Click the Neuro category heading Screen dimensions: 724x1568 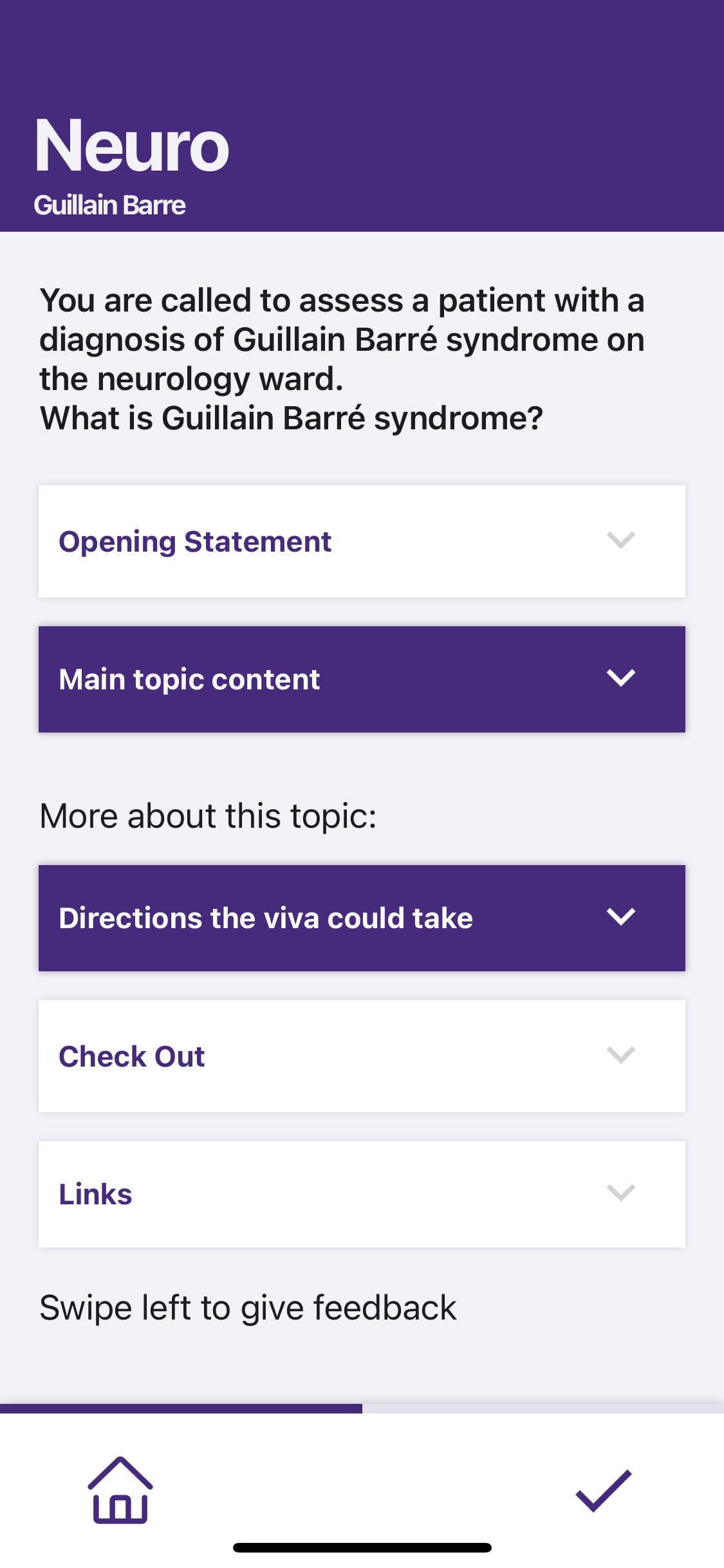132,146
